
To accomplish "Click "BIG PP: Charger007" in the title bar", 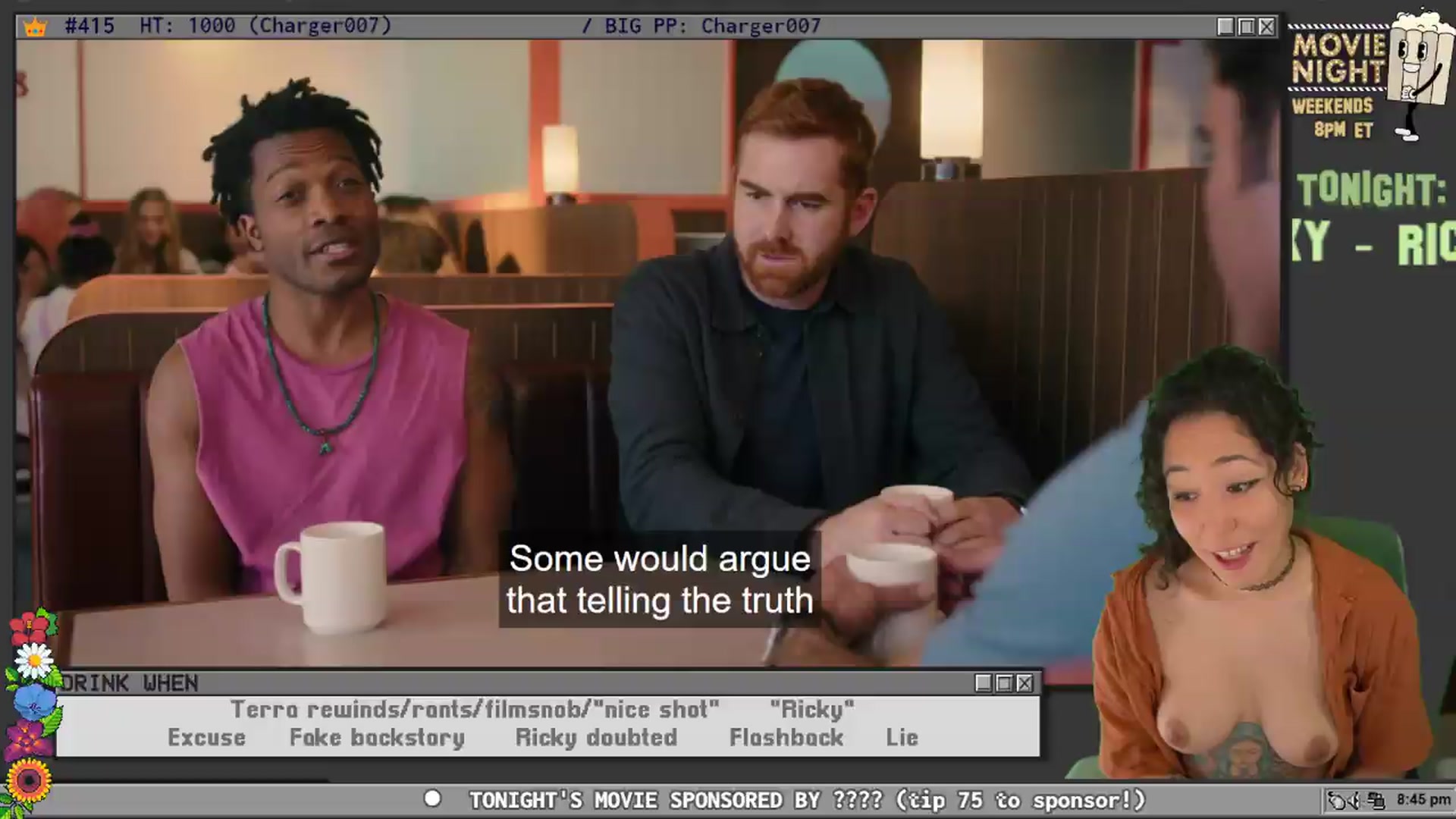I will pos(712,26).
